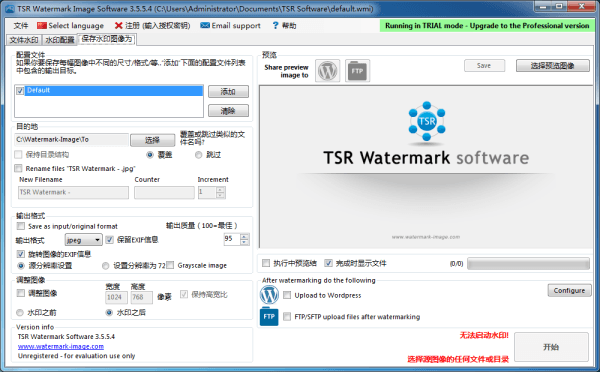The height and width of the screenshot is (372, 600).
Task: Click the WordPress logo beside Upload to Wordpress
Action: tap(269, 295)
